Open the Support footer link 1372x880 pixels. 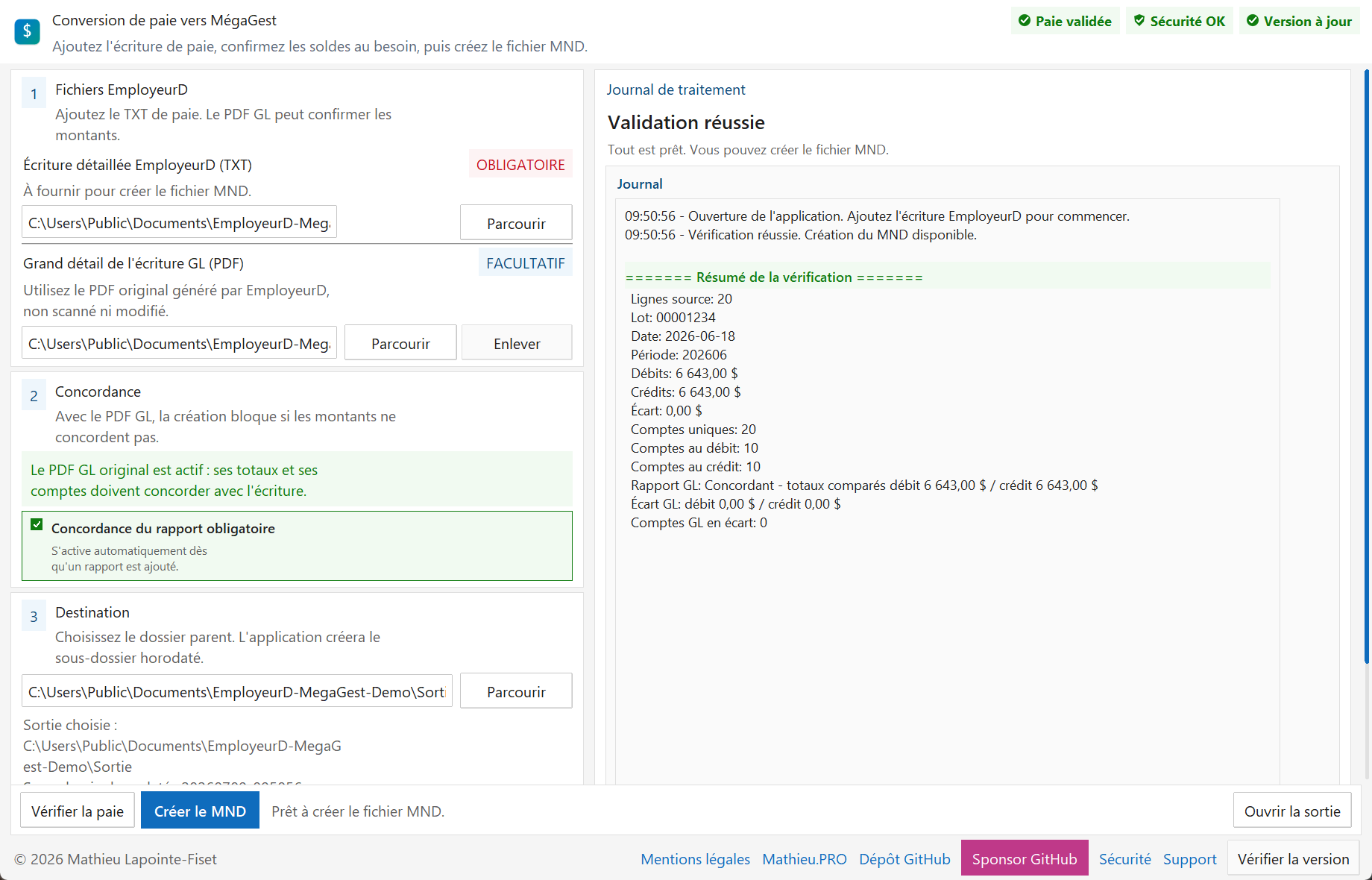point(1189,859)
